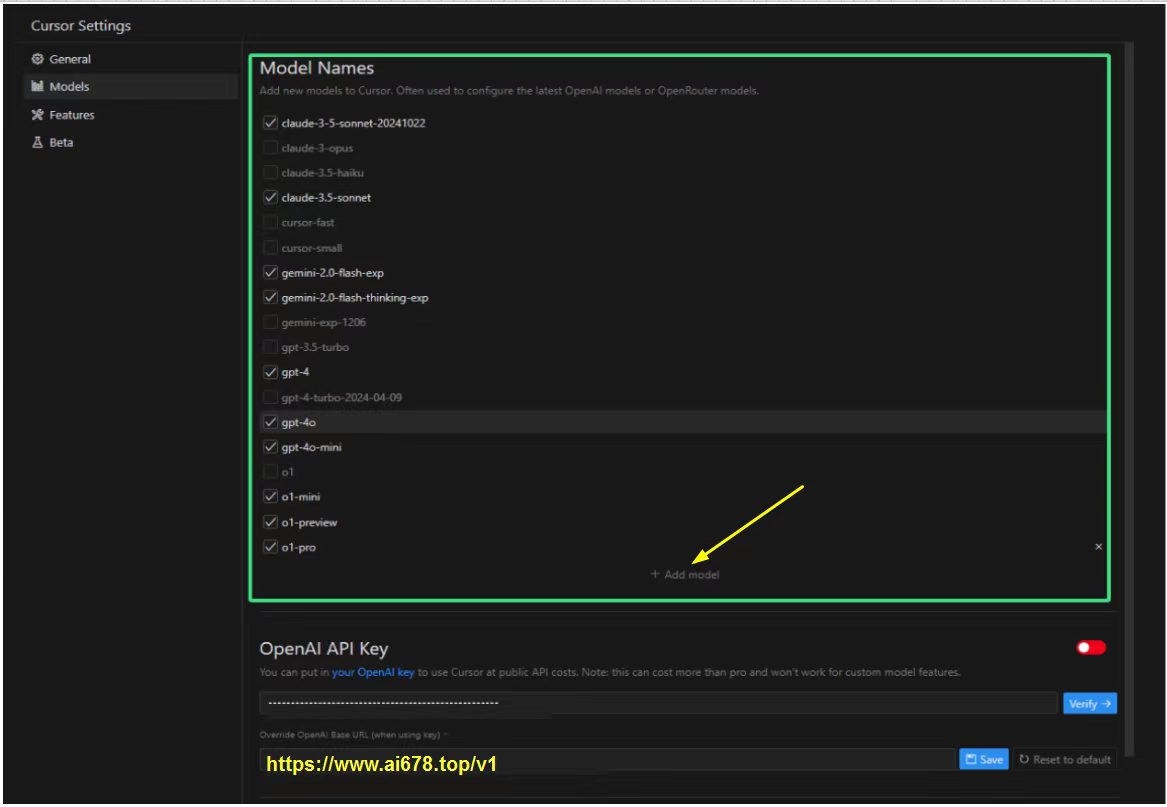Check the gpt-3.5-turbo model checkbox
The height and width of the screenshot is (807, 1167).
coord(270,347)
